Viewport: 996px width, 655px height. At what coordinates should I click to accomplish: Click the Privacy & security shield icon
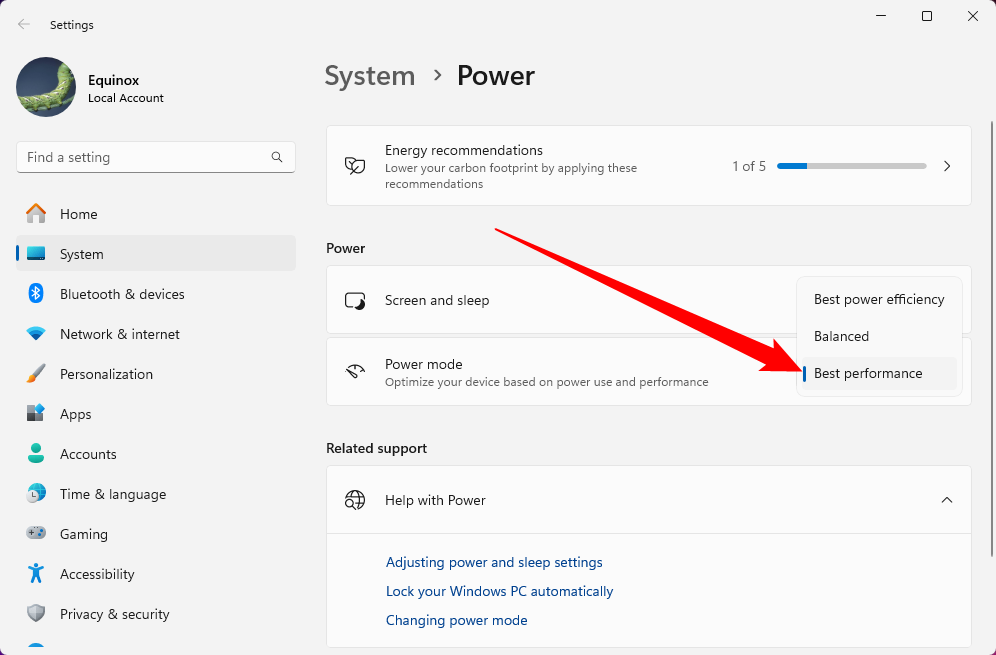click(36, 614)
